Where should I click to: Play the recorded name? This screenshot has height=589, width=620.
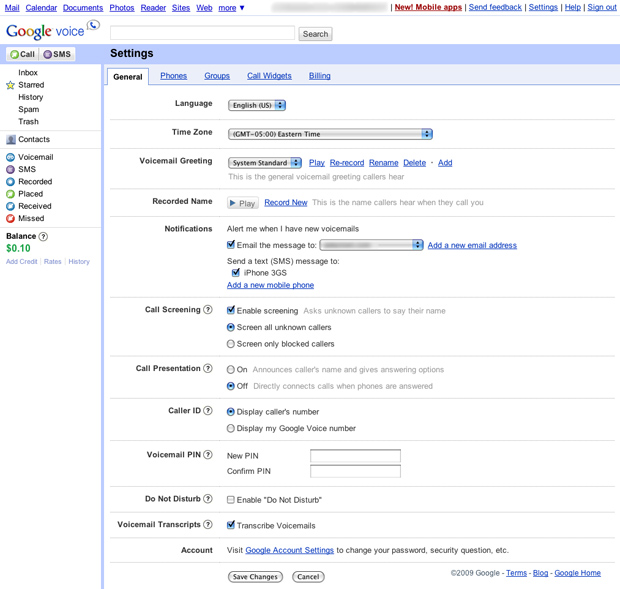coord(243,203)
